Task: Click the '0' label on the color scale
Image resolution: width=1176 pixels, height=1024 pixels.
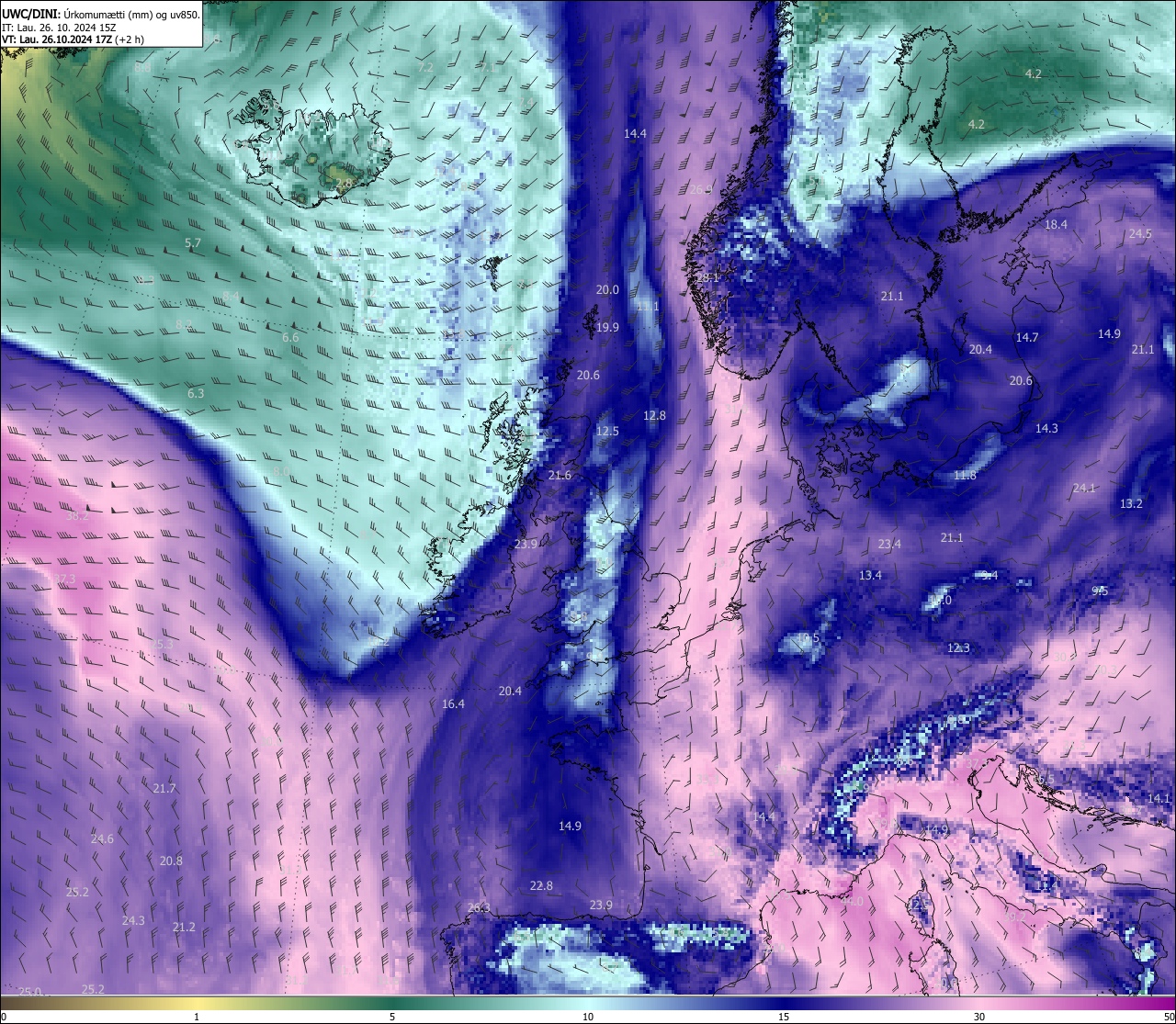Action: pos(4,1017)
